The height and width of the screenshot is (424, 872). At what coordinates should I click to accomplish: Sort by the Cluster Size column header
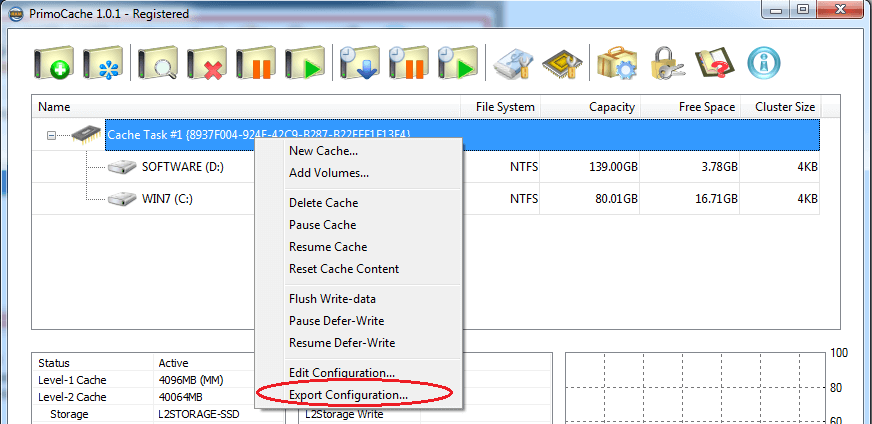pyautogui.click(x=780, y=107)
